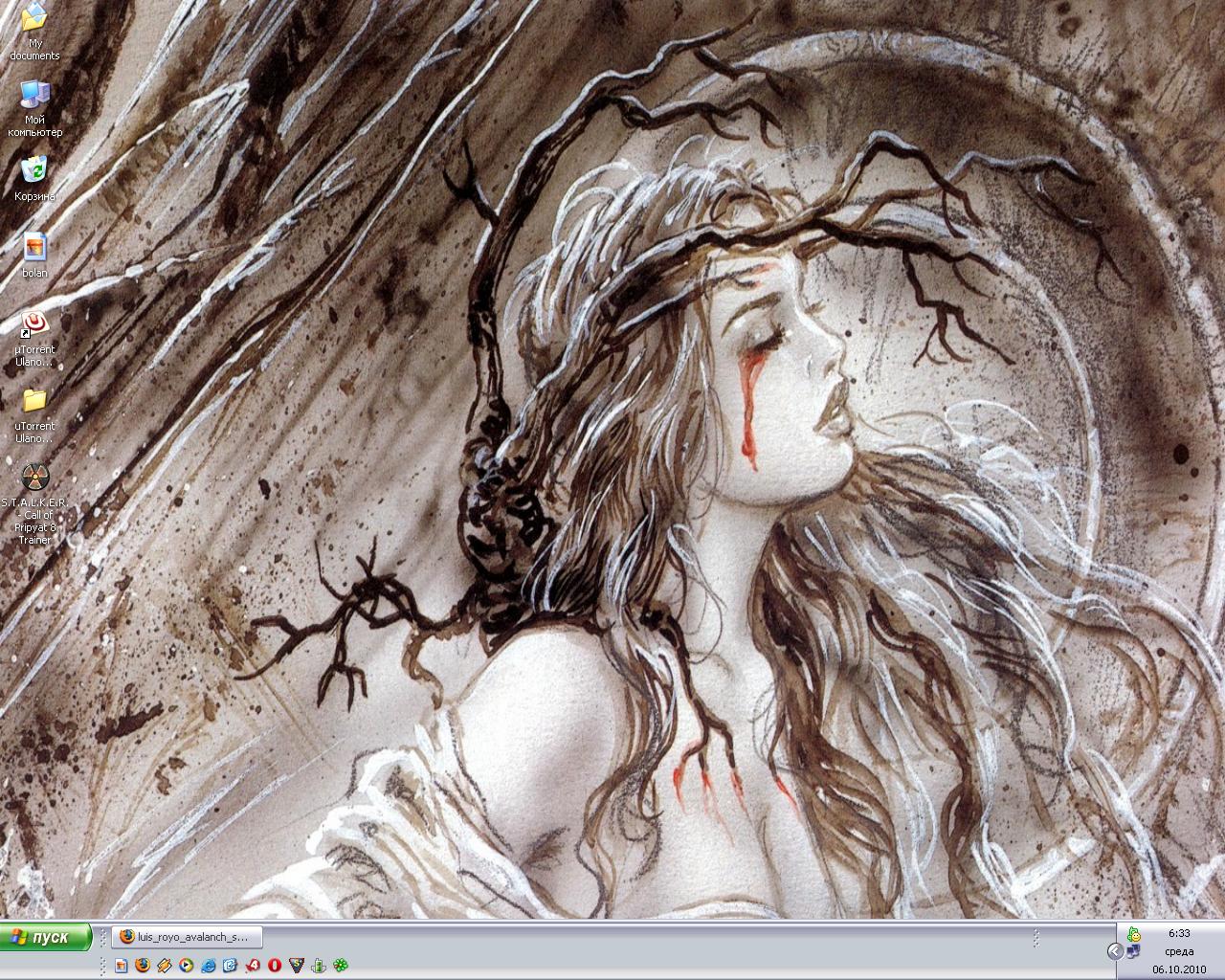Select the Мой компьютер desktop icon
Image resolution: width=1225 pixels, height=980 pixels.
point(34,95)
